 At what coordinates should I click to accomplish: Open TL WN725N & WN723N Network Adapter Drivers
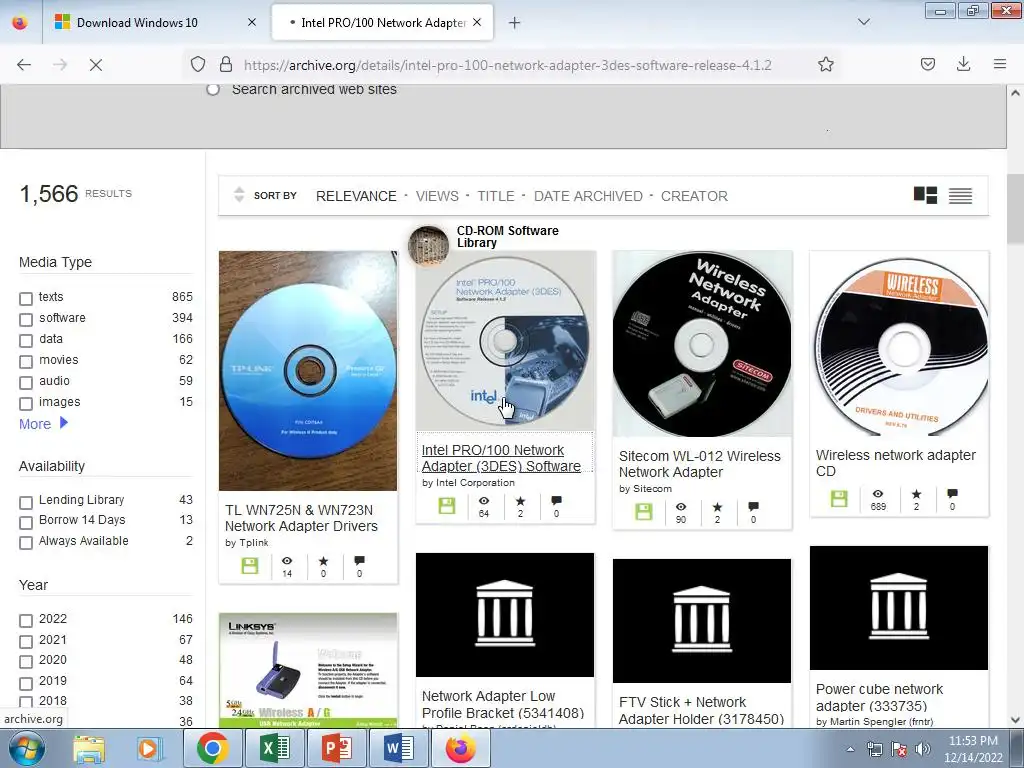[x=301, y=518]
